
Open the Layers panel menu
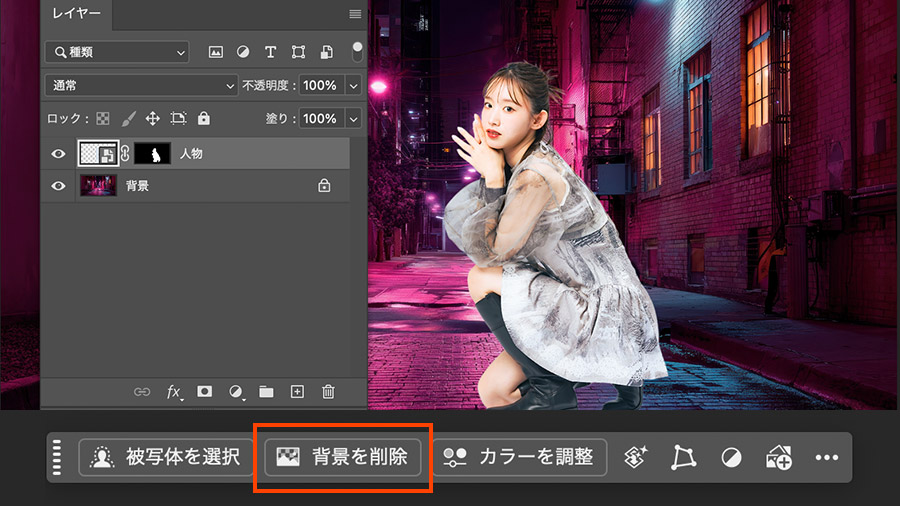[x=355, y=14]
